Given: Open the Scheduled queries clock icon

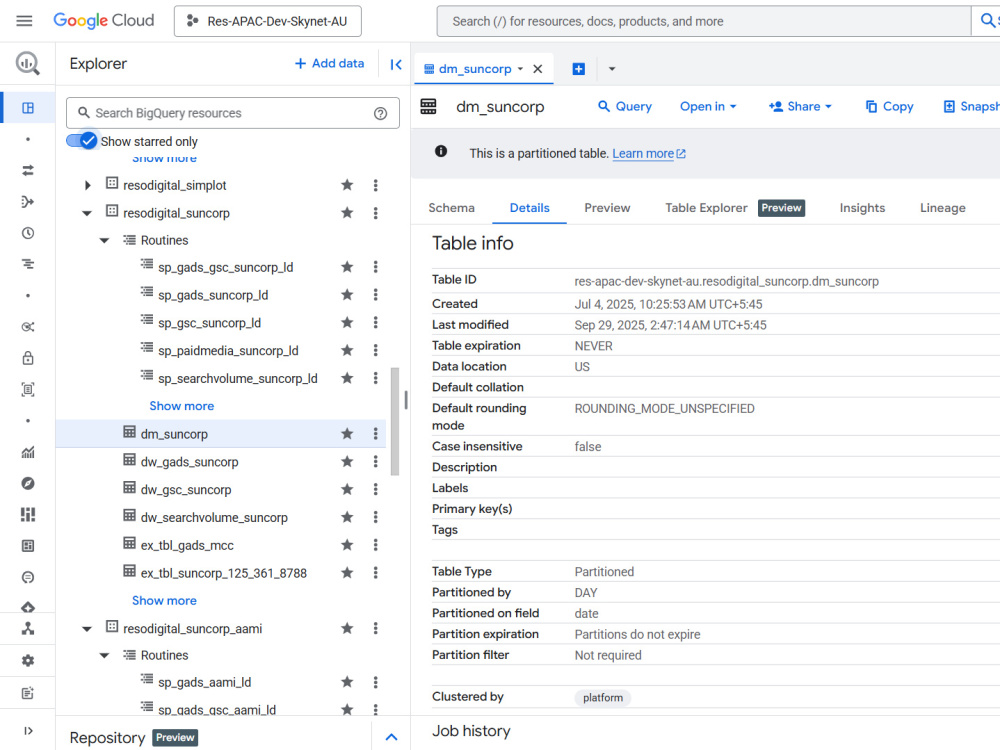Looking at the screenshot, I should tap(27, 233).
